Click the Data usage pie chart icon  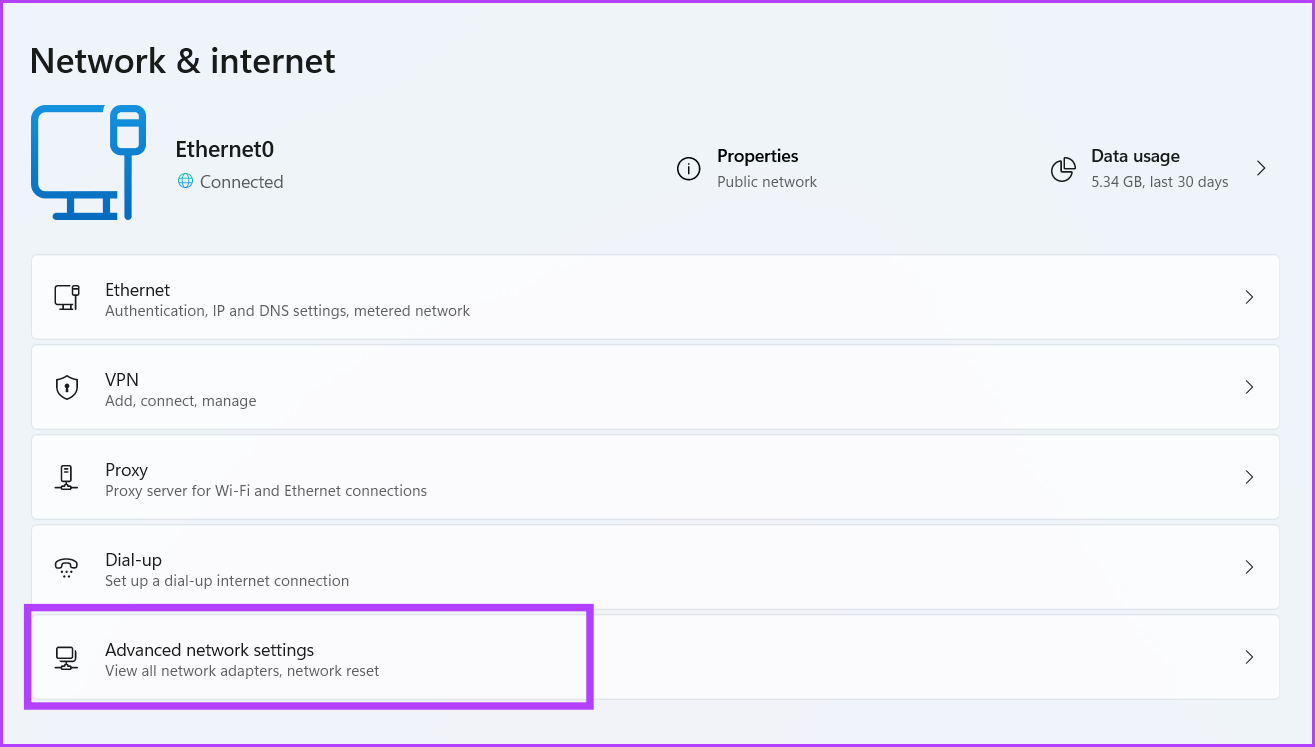point(1063,169)
